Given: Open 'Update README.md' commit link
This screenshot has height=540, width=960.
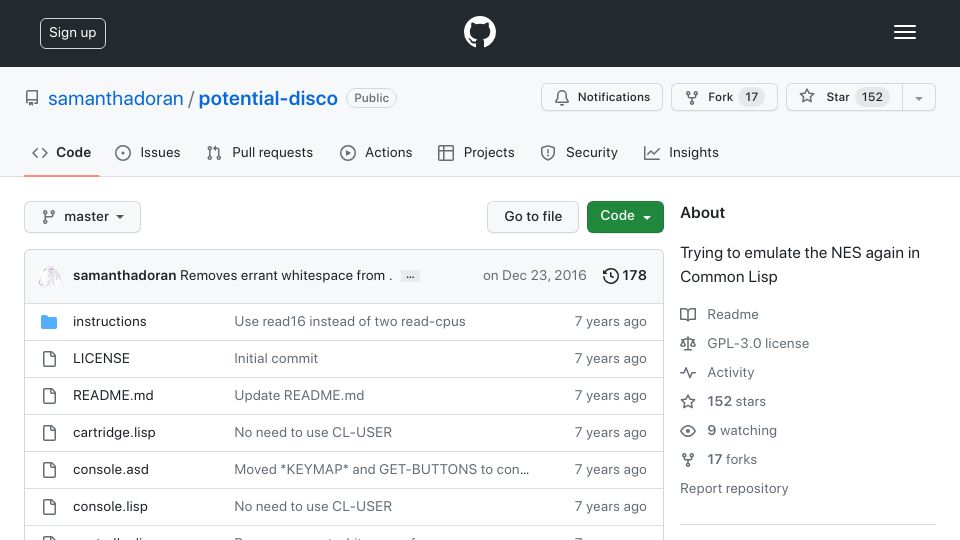Looking at the screenshot, I should click(x=299, y=396).
